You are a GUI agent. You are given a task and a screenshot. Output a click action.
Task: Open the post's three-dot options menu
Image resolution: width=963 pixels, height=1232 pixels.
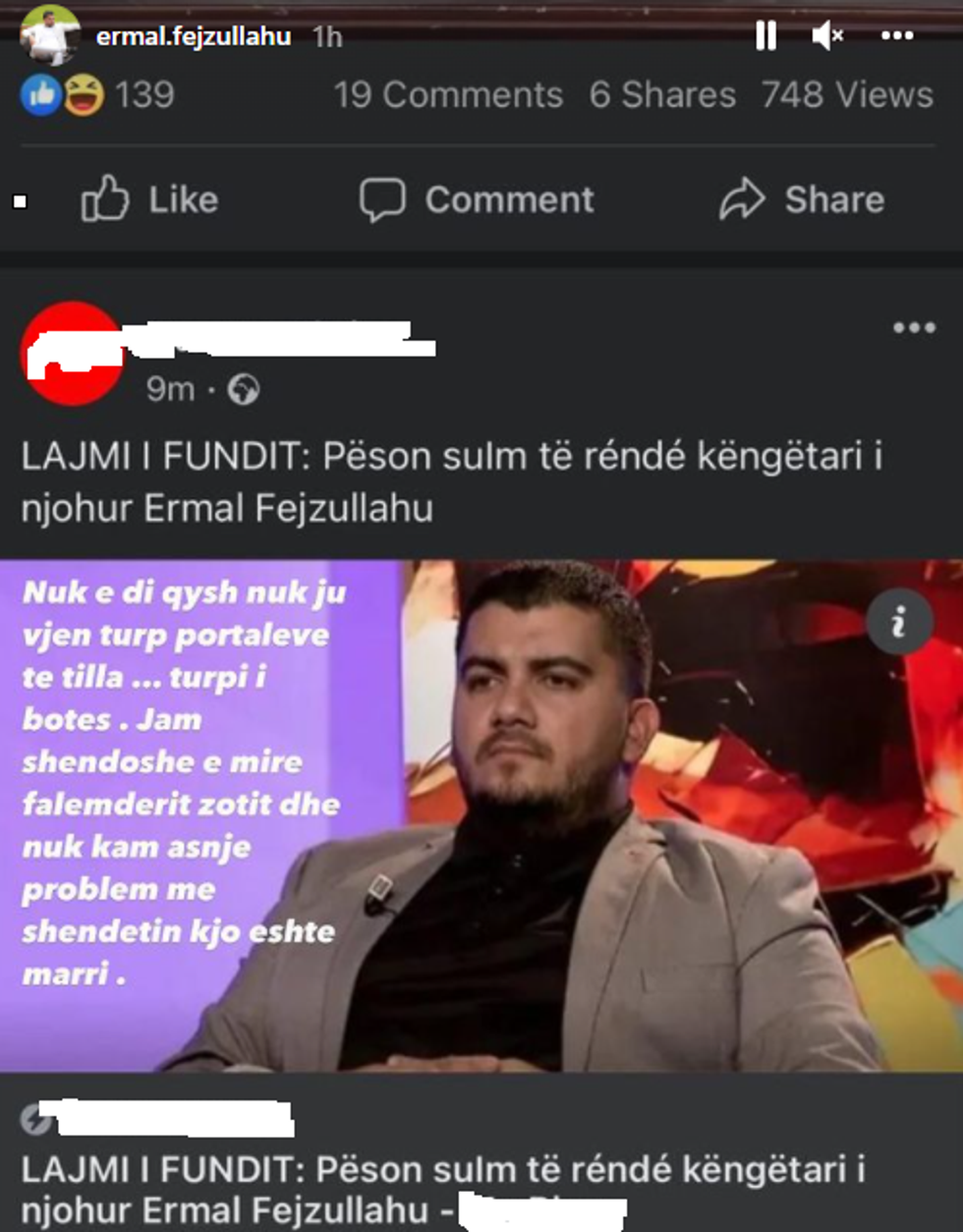(x=914, y=327)
